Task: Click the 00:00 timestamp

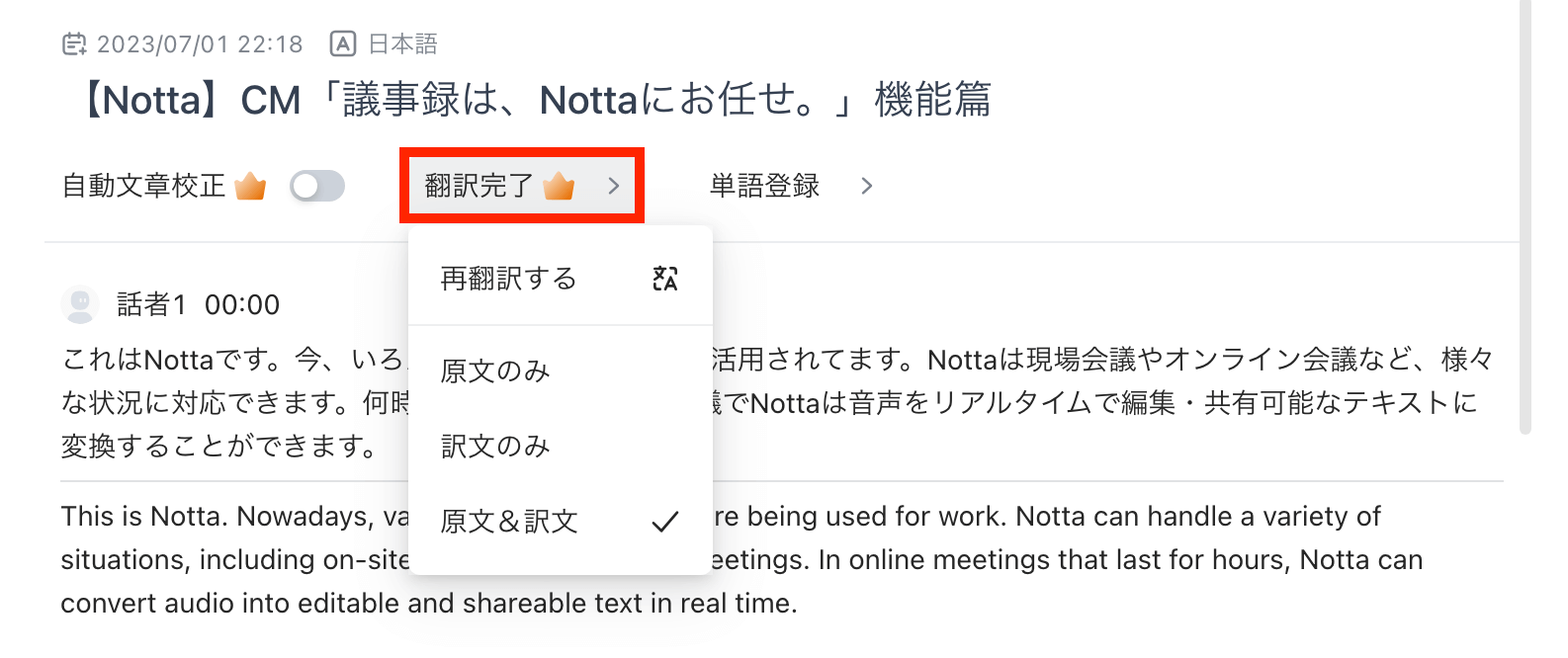Action: coord(242,304)
